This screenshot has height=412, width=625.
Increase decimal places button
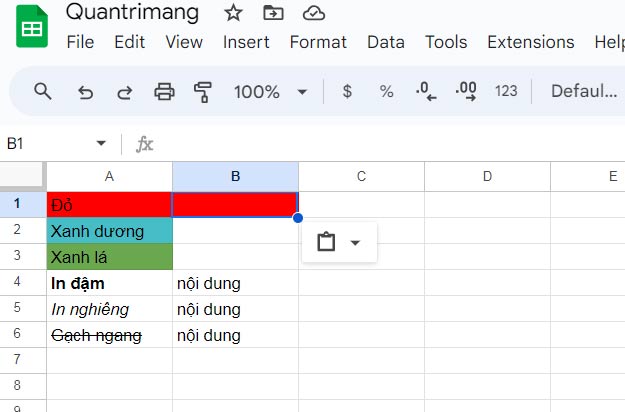click(x=466, y=92)
